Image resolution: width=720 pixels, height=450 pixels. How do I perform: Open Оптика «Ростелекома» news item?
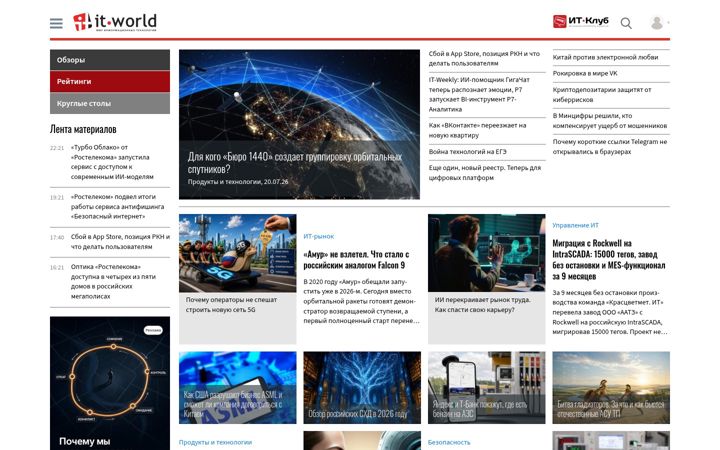coord(113,281)
